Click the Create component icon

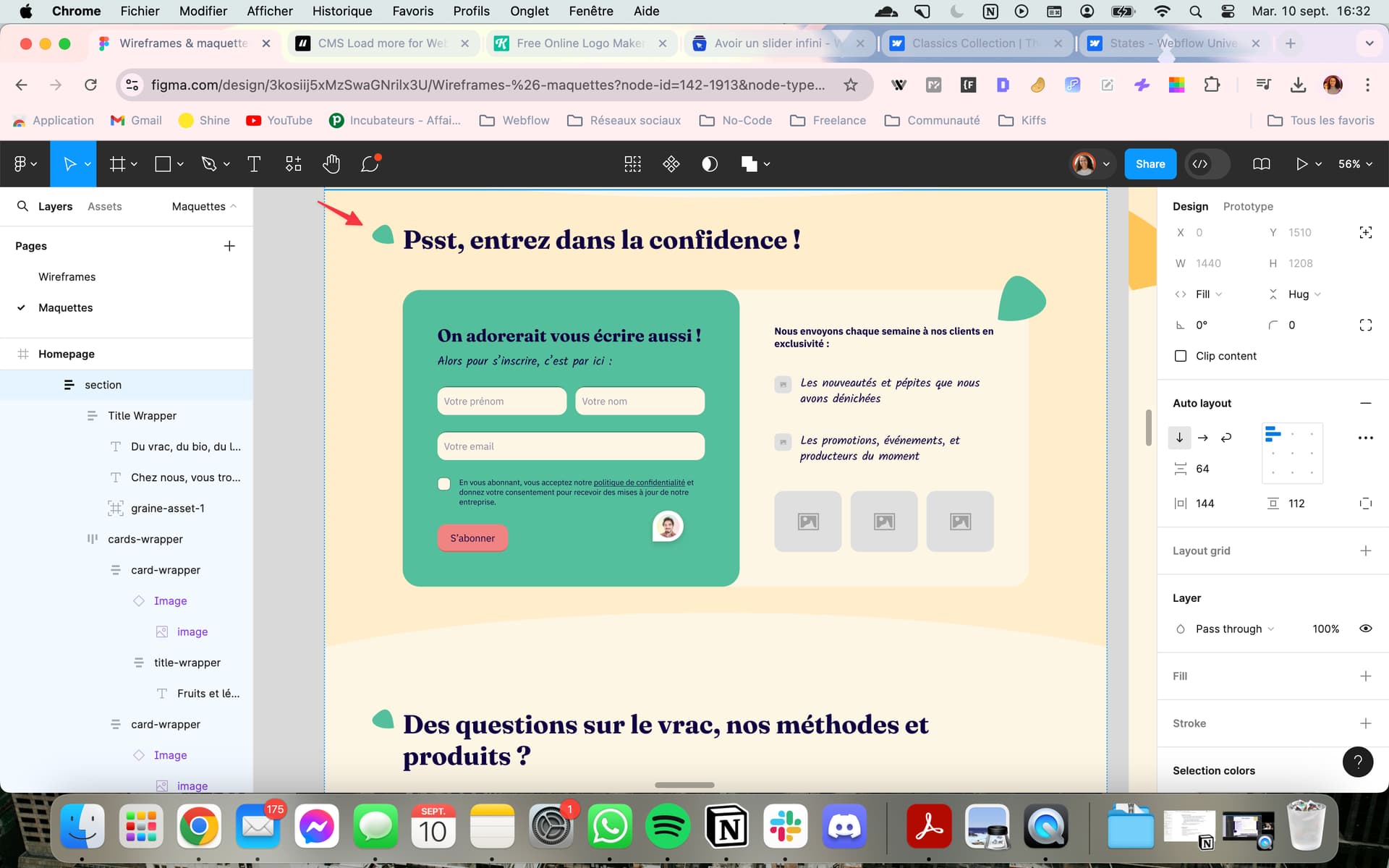pos(671,164)
